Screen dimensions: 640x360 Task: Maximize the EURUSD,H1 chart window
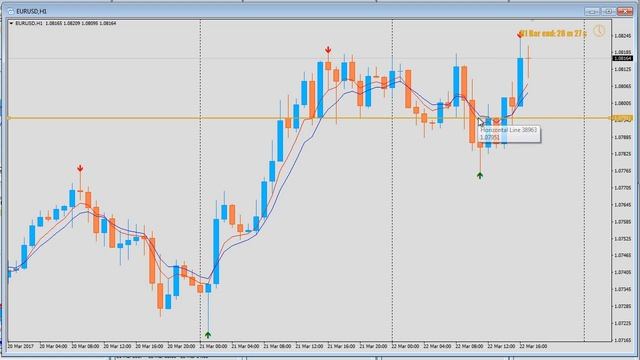[x=608, y=11]
